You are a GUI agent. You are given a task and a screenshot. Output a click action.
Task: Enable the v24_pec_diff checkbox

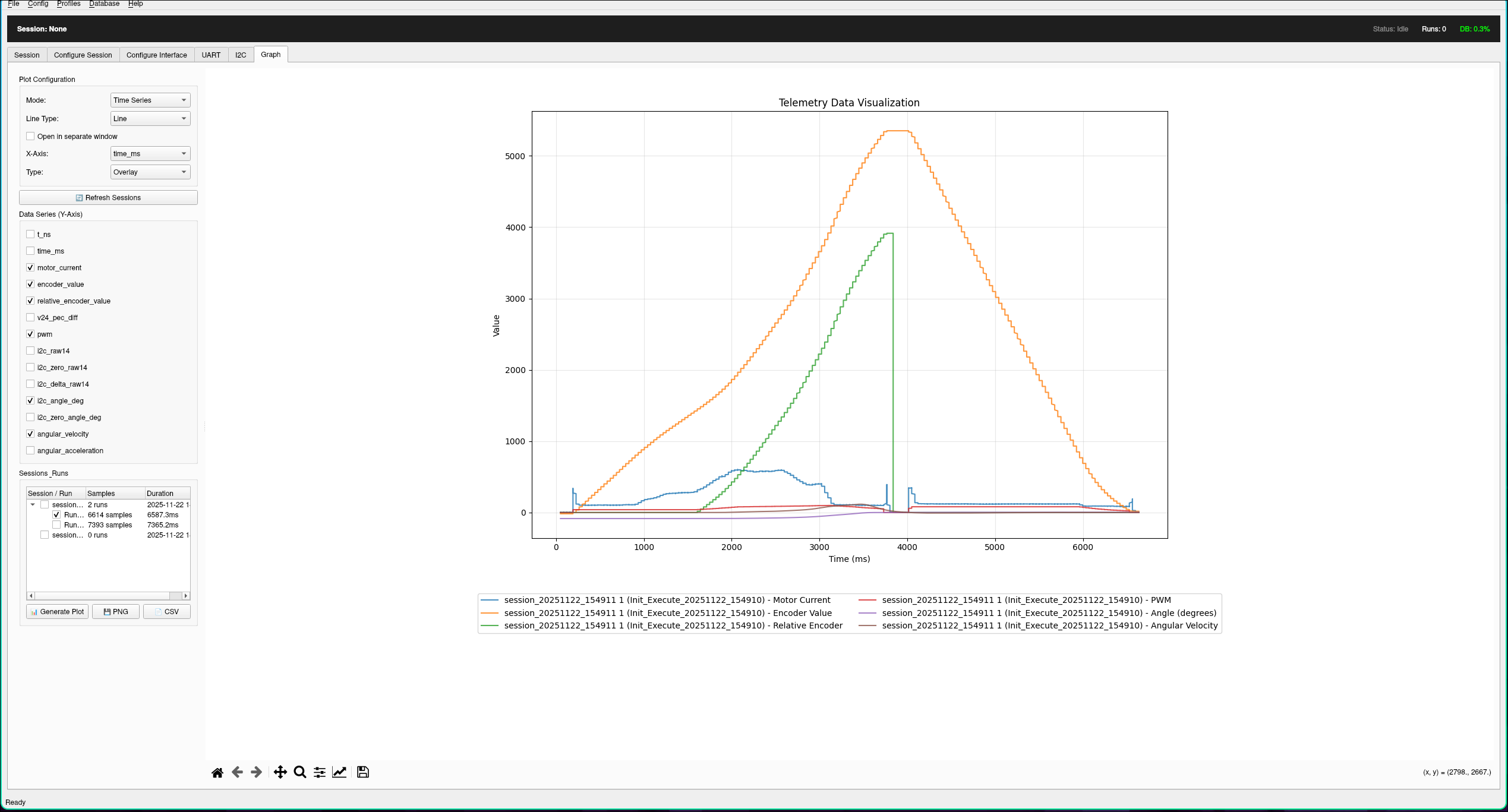(30, 318)
